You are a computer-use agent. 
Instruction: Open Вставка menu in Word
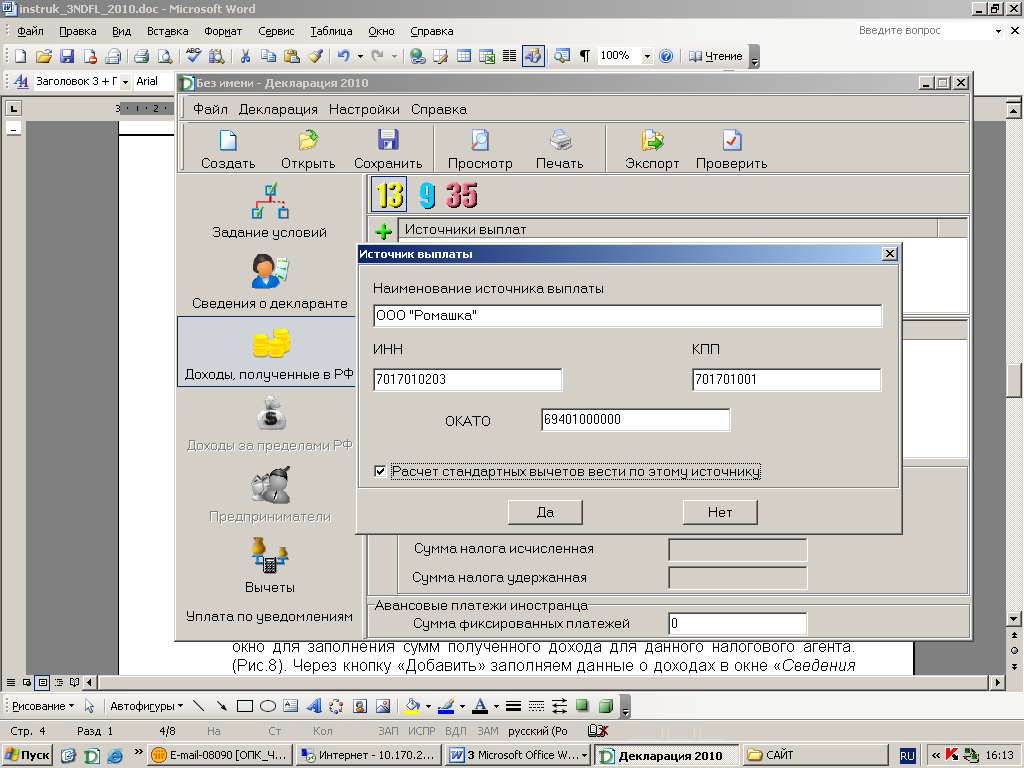(x=167, y=31)
